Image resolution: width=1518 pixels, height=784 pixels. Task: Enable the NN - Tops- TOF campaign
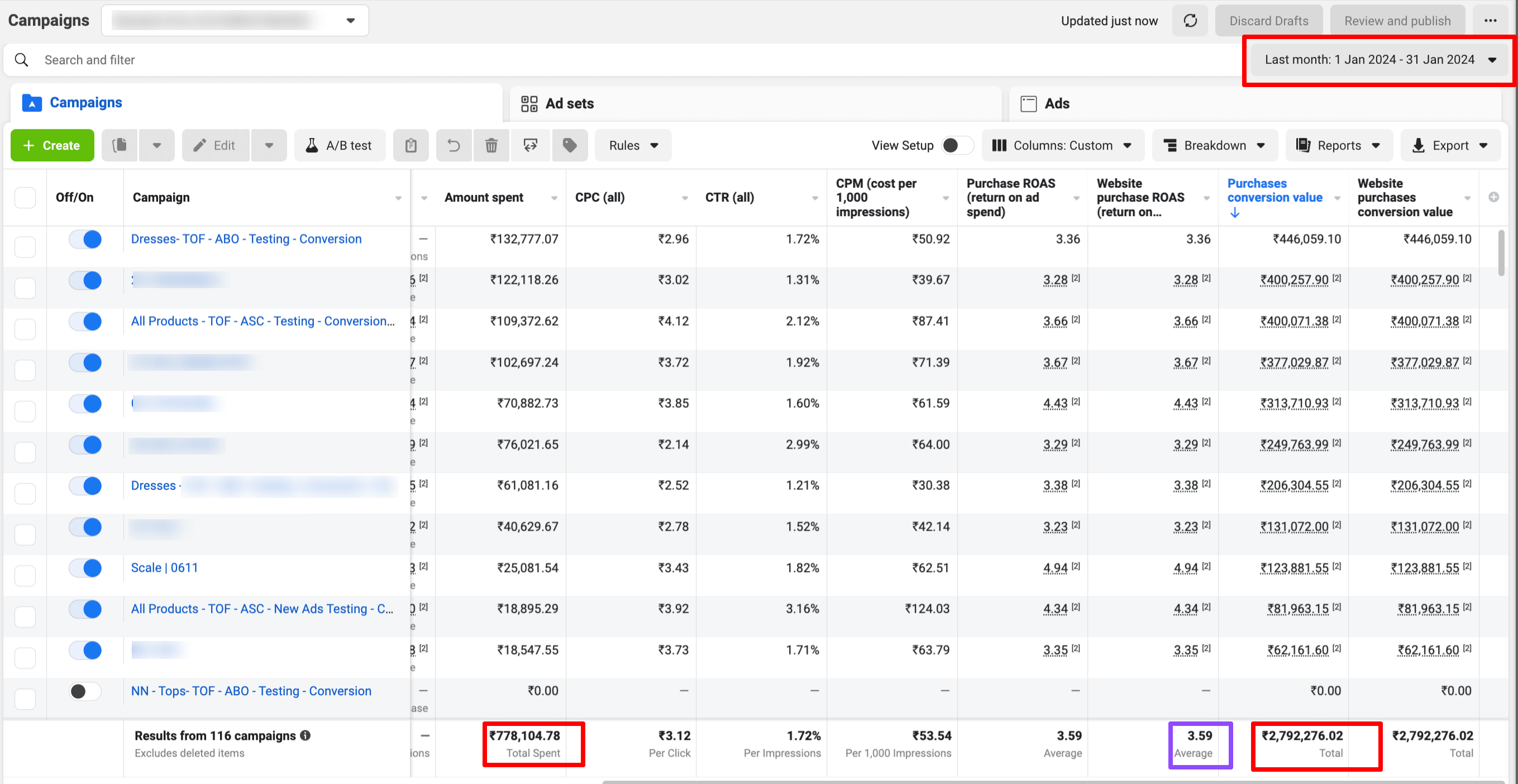[x=85, y=691]
